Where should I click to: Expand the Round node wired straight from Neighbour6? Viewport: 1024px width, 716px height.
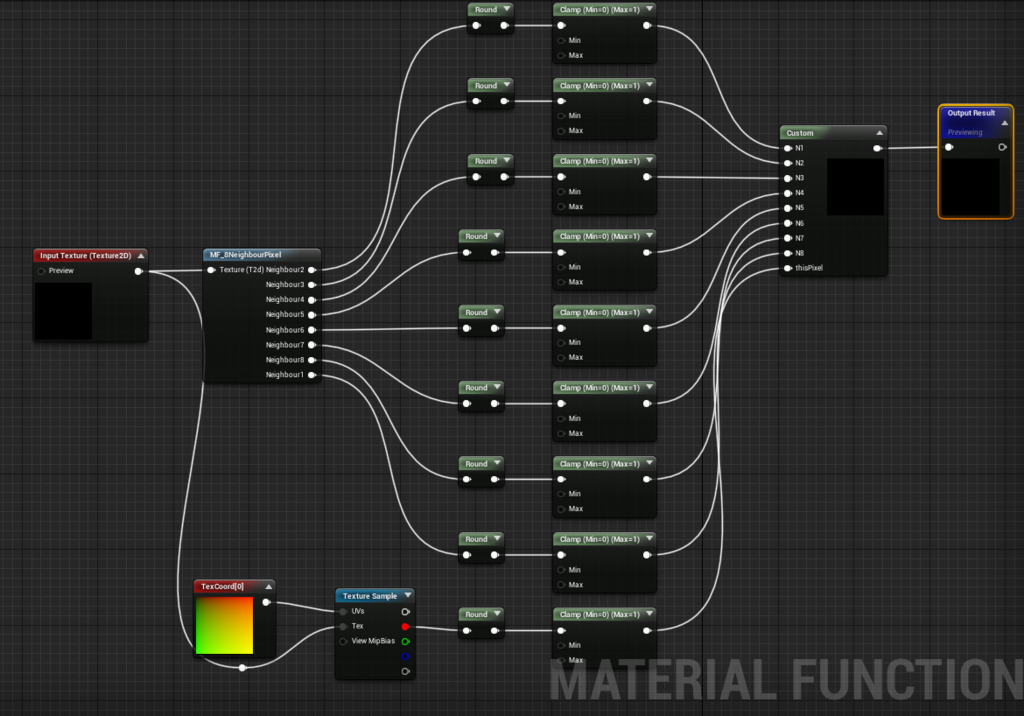pyautogui.click(x=497, y=312)
